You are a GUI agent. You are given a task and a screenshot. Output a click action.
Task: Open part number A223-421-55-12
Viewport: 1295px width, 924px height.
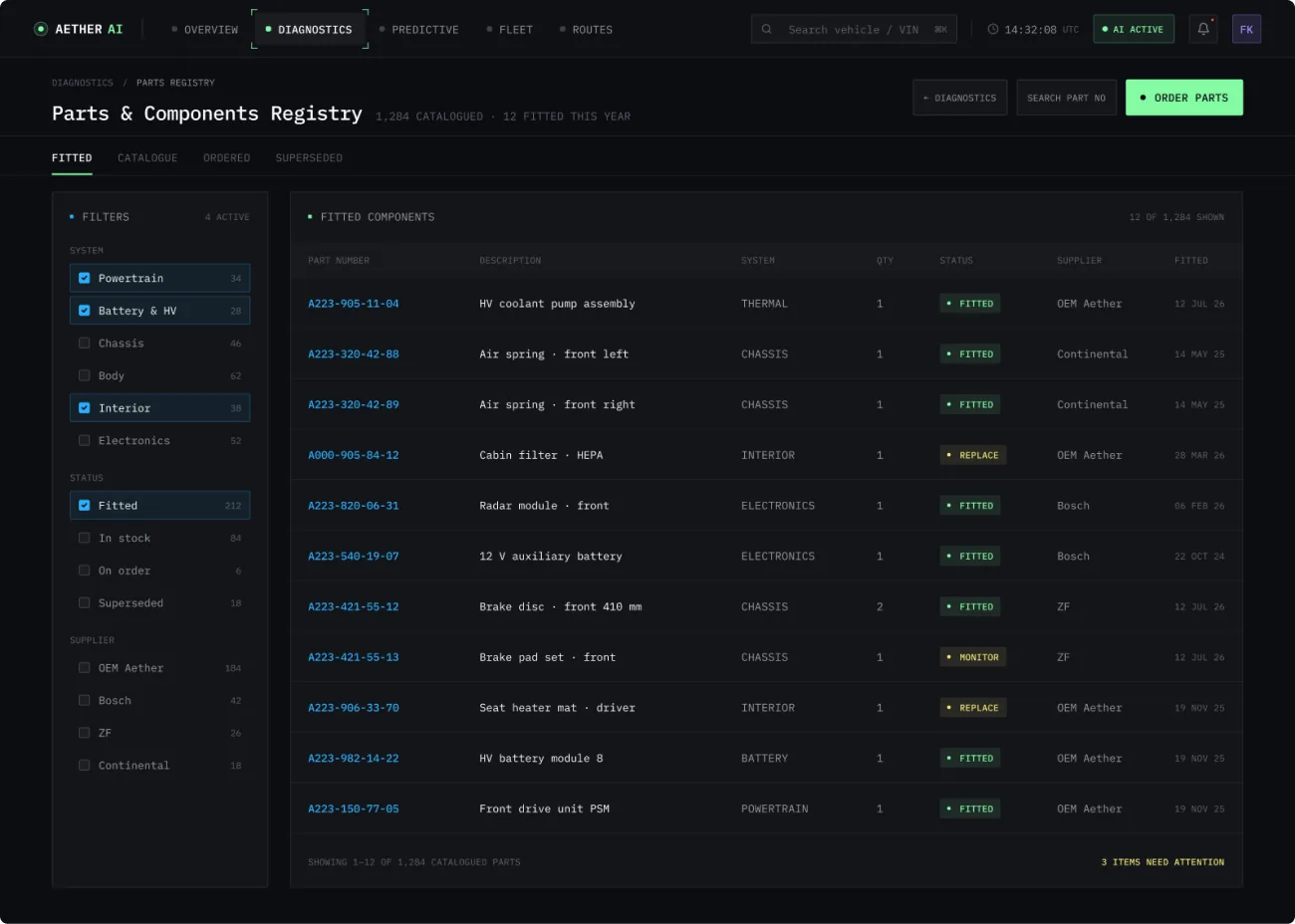pyautogui.click(x=354, y=606)
